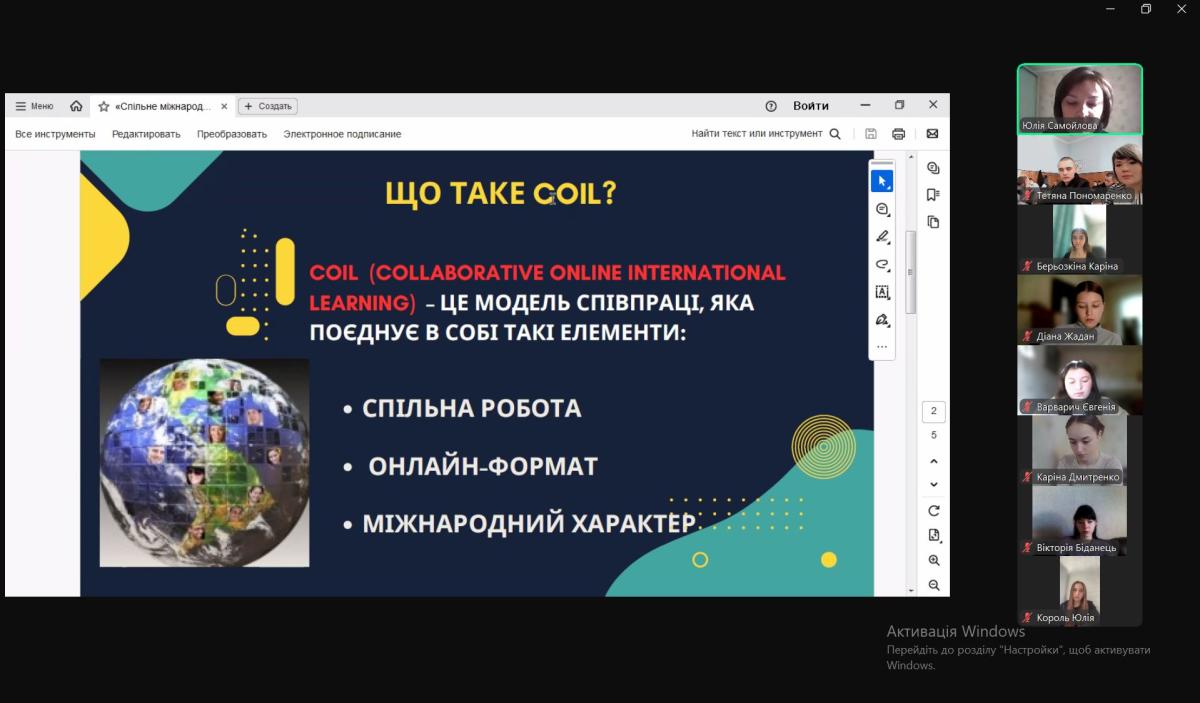Rotate the page clockwise icon
The width and height of the screenshot is (1200, 703).
pos(934,511)
